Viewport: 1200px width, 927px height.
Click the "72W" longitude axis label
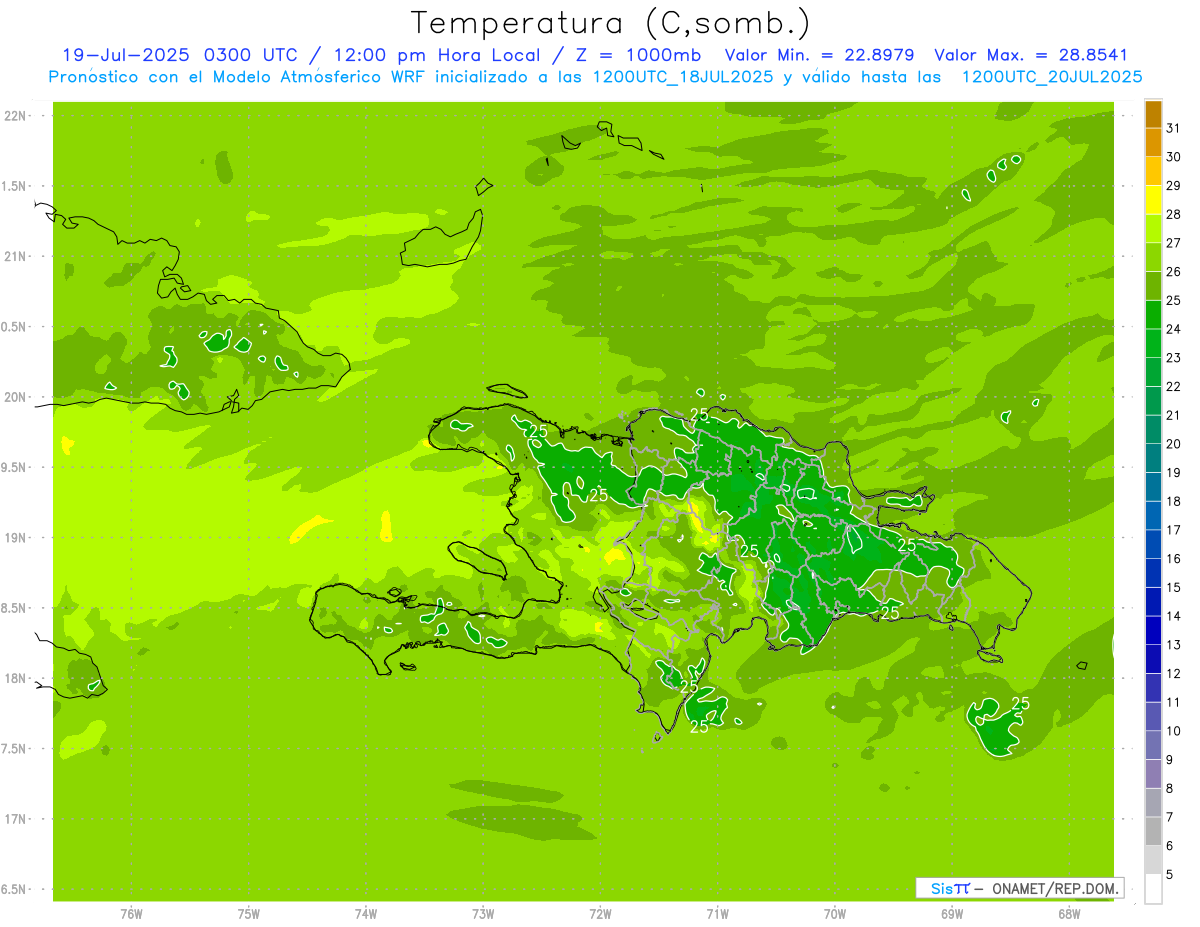(600, 914)
